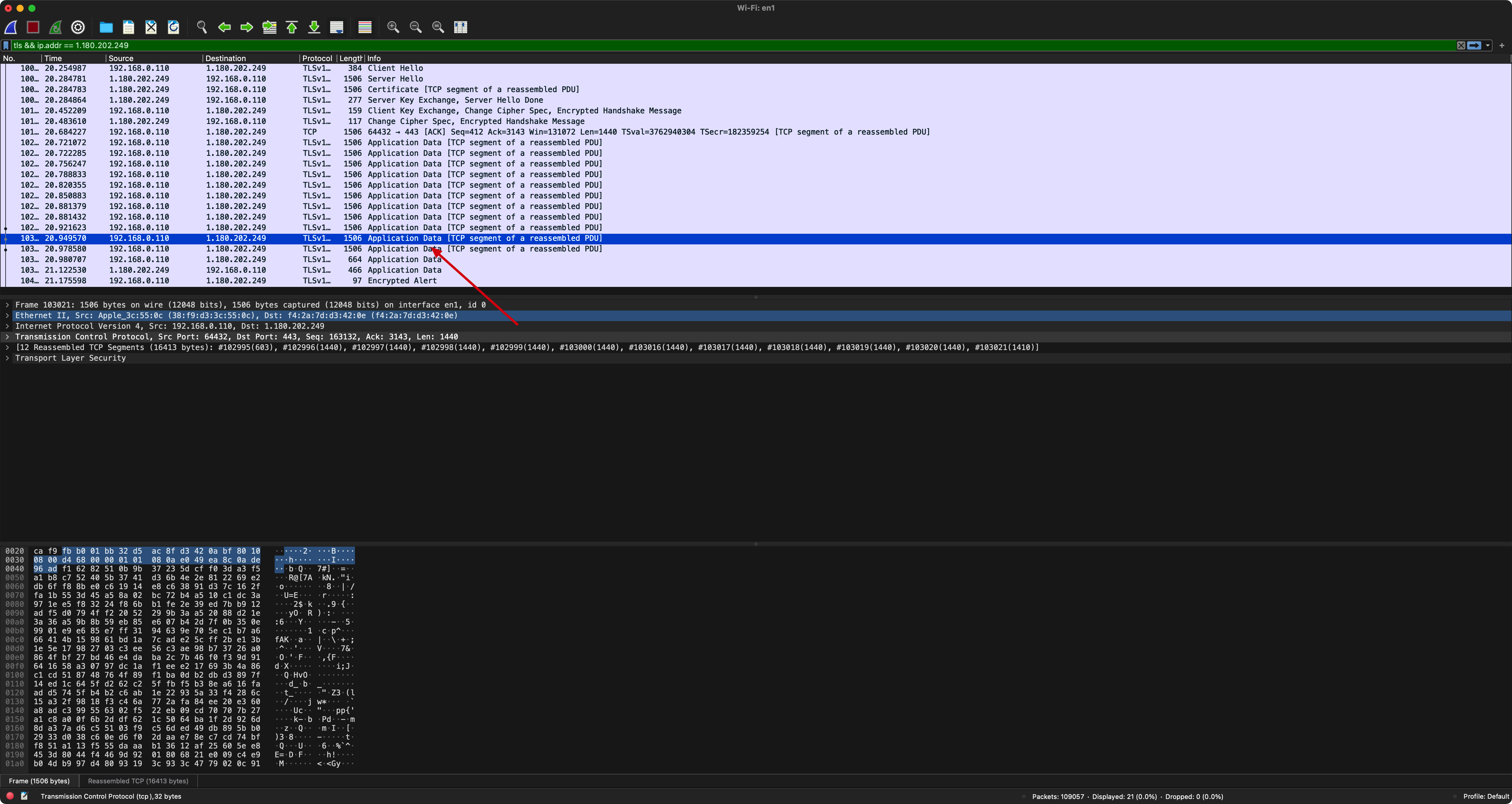Expand the Internet Protocol Version 4 node

pyautogui.click(x=7, y=326)
